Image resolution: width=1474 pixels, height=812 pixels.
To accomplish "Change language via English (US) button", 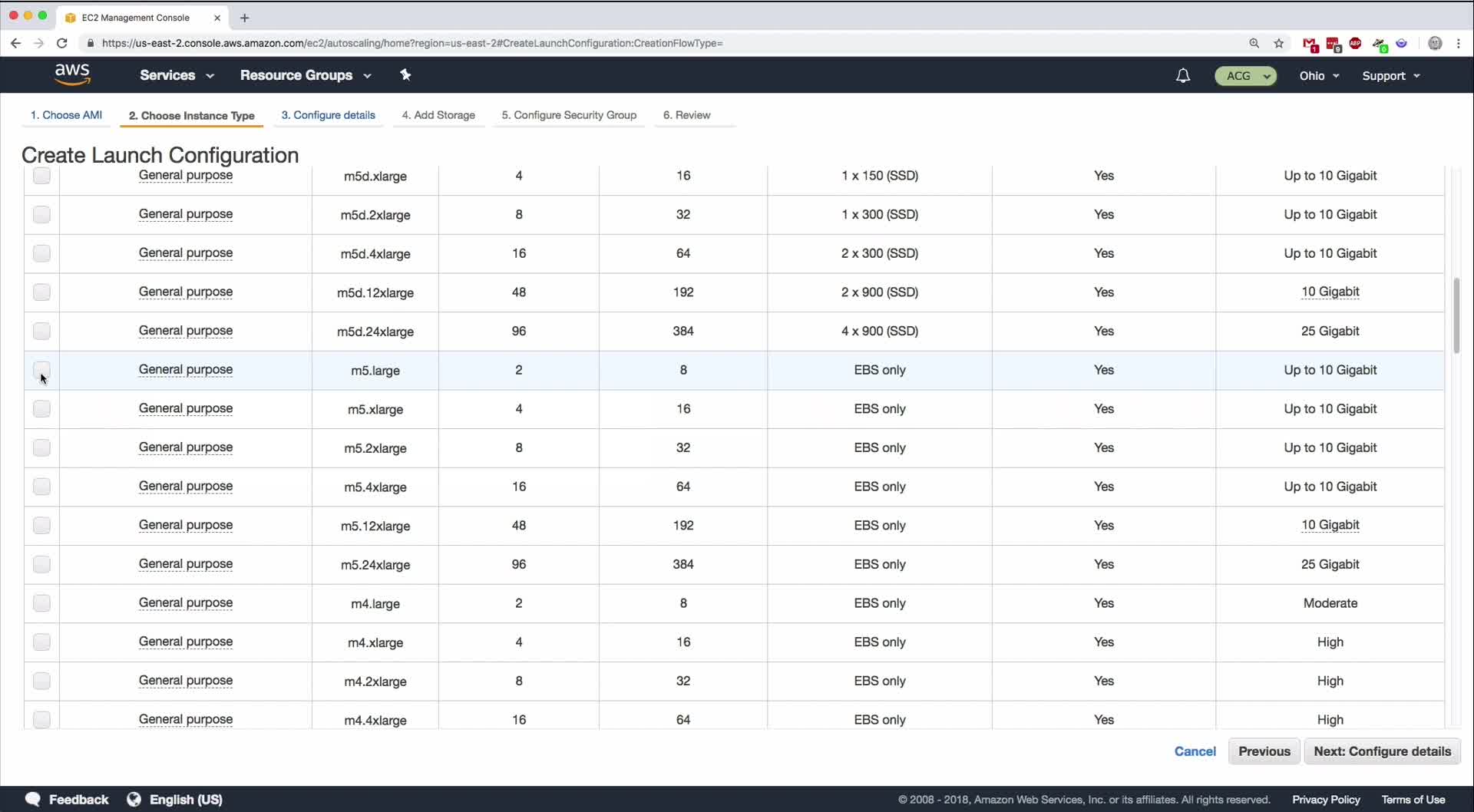I will tap(186, 800).
